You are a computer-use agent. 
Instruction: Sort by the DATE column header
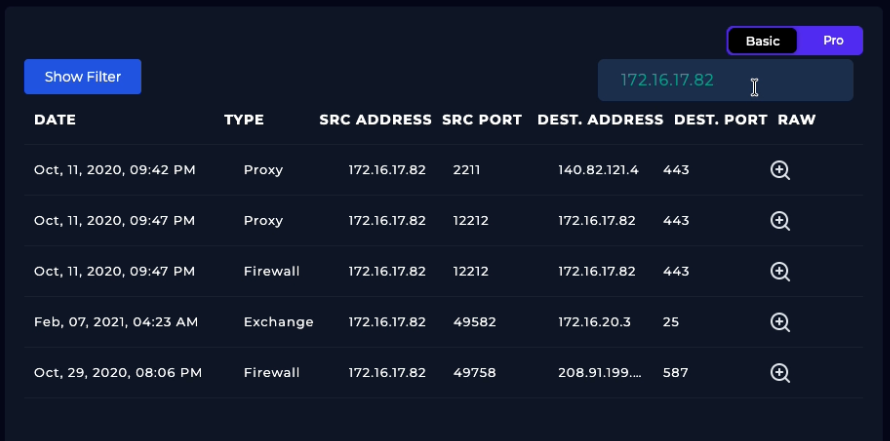click(x=55, y=120)
